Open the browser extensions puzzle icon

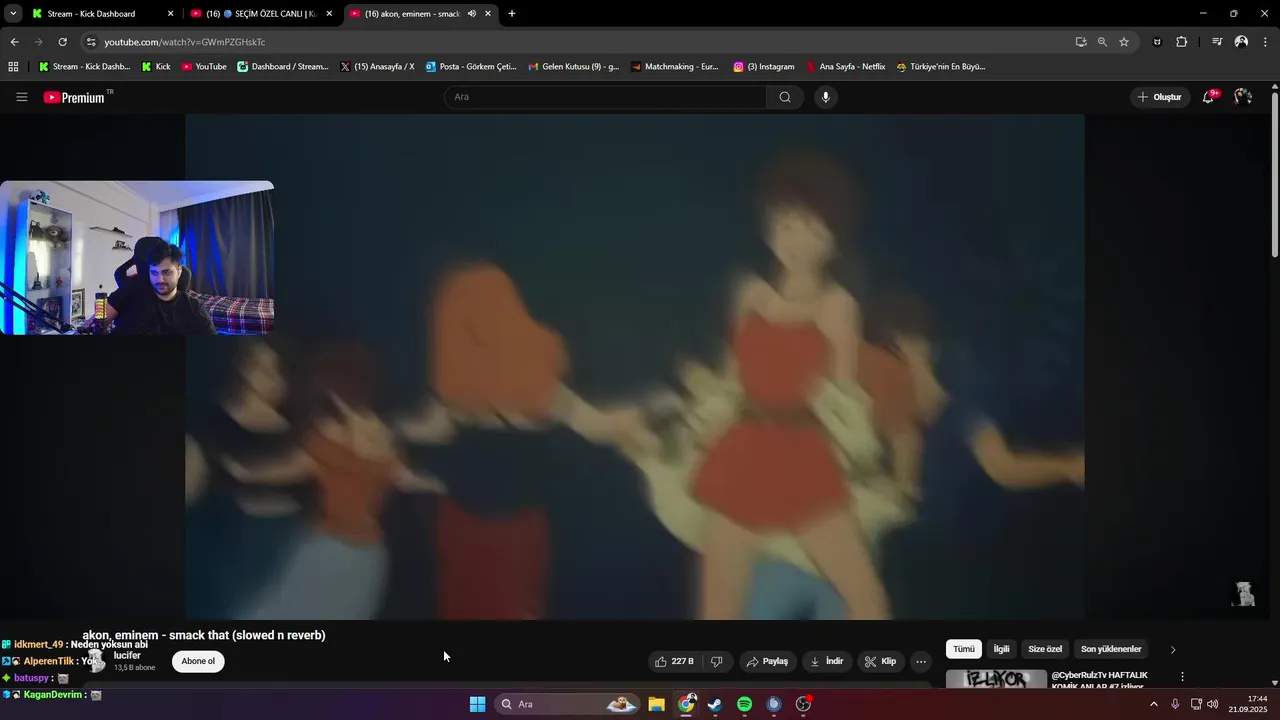[x=1182, y=42]
